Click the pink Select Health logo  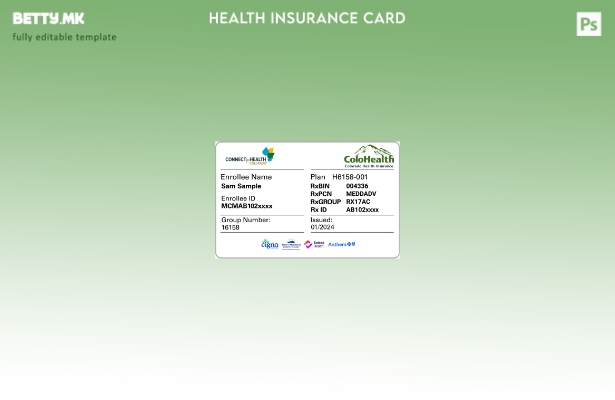314,244
